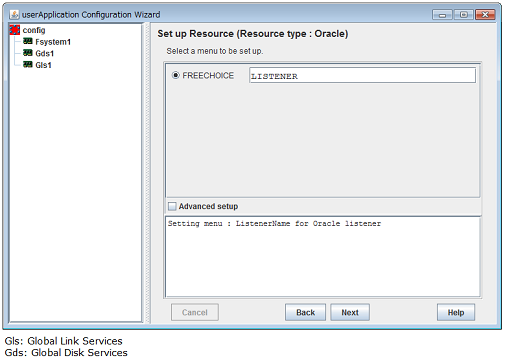Select the config tree root label
Screen dimensions: 505x360
[x=34, y=30]
